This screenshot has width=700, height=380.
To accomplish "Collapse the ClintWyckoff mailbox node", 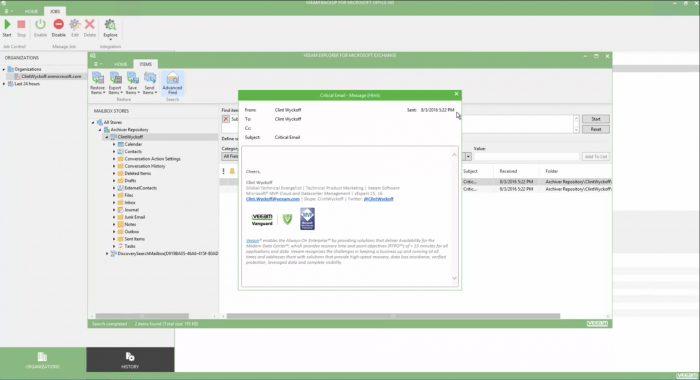I will coord(107,137).
